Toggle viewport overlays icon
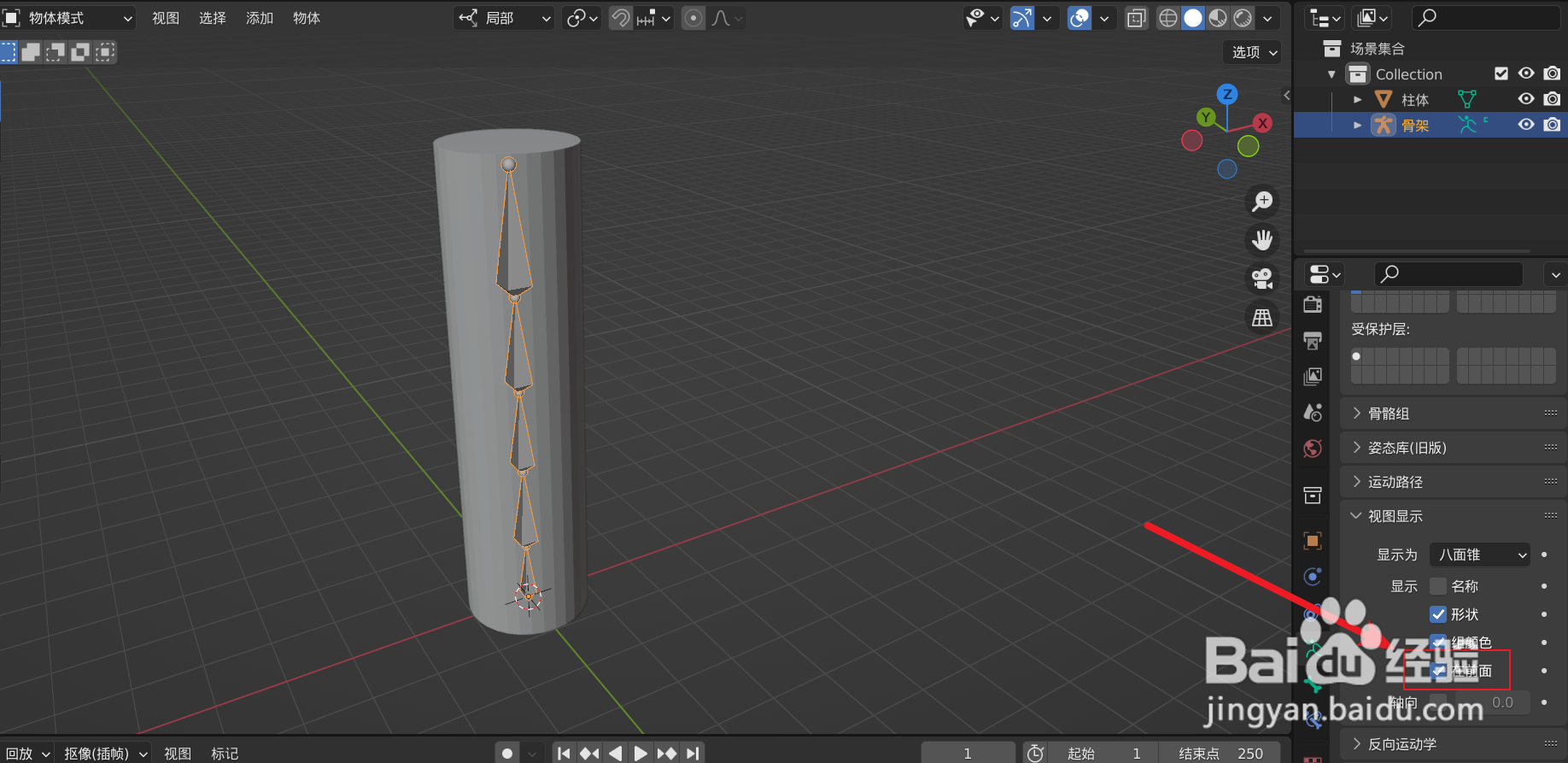The image size is (1568, 763). pyautogui.click(x=1079, y=18)
